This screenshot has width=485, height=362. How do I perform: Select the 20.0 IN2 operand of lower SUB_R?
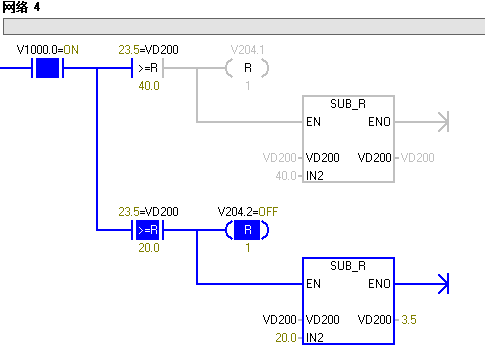click(x=286, y=338)
